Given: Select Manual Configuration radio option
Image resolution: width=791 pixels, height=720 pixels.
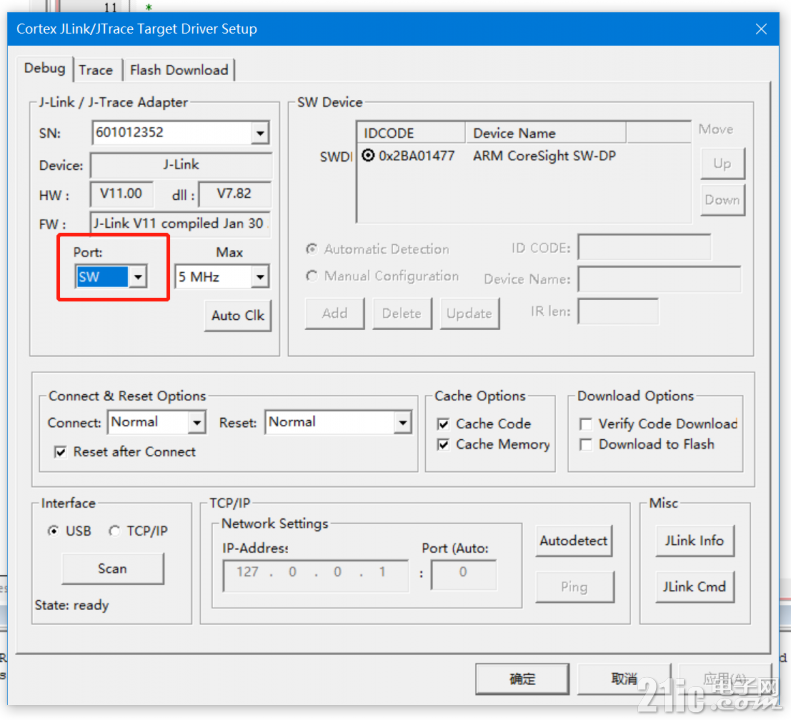Looking at the screenshot, I should 312,276.
